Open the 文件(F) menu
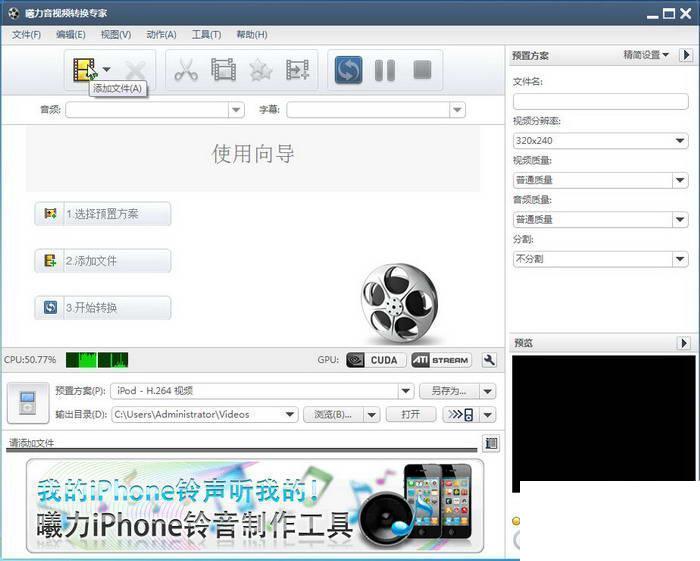Image resolution: width=700 pixels, height=561 pixels. [x=26, y=34]
